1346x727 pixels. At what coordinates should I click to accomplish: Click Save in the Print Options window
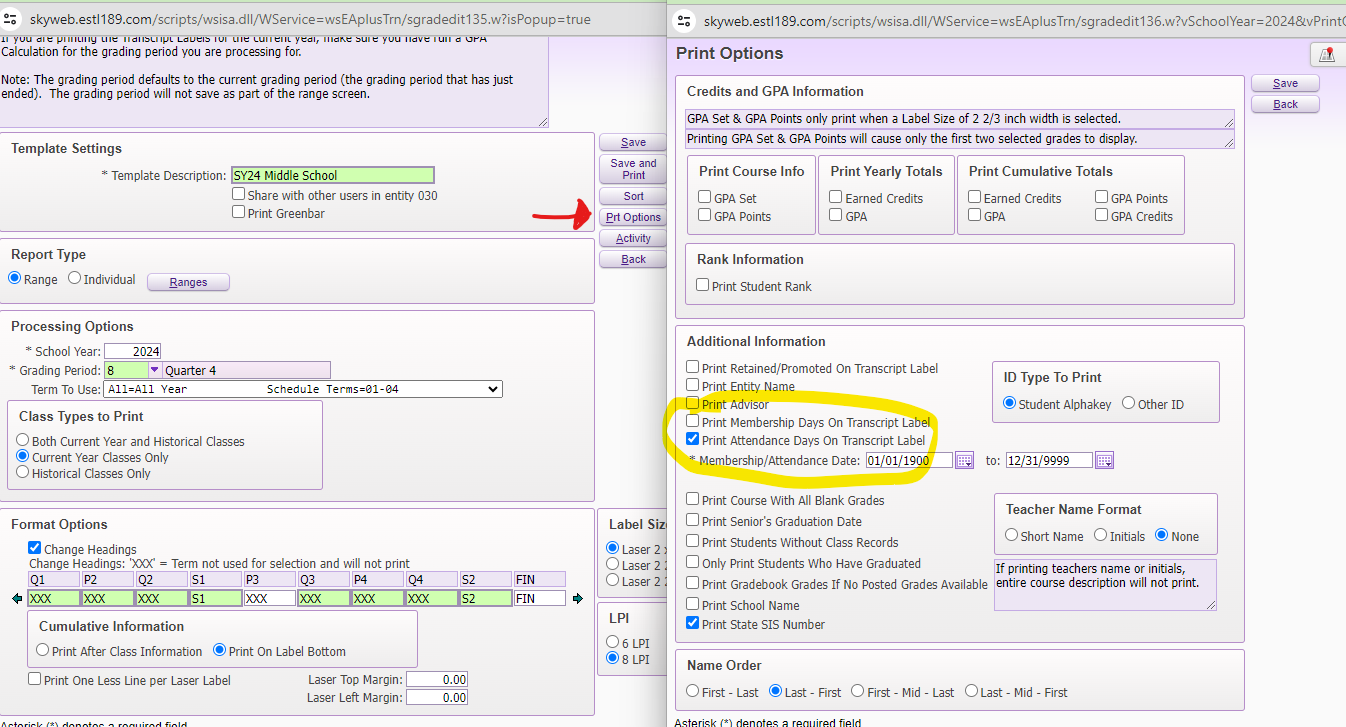tap(1285, 83)
